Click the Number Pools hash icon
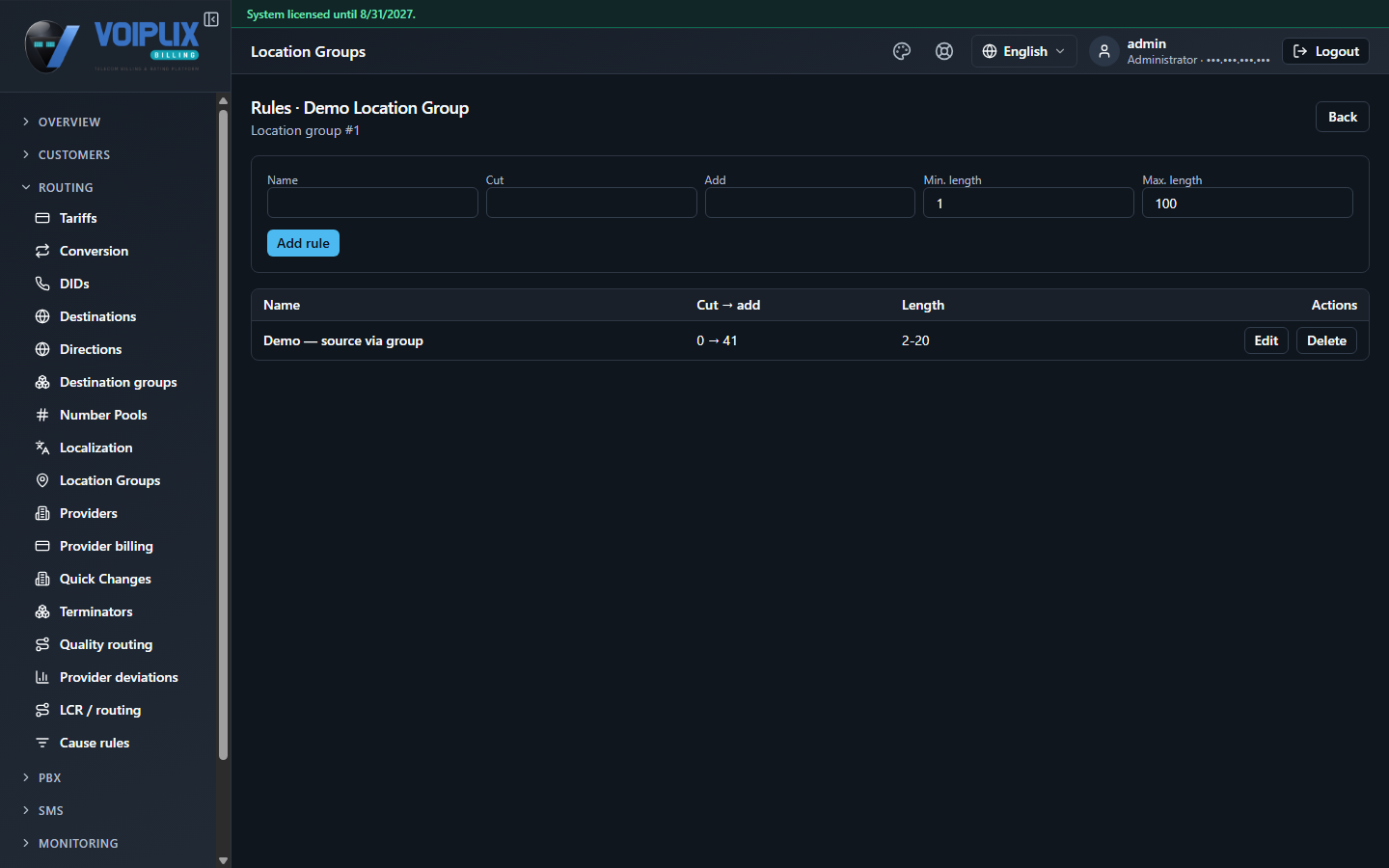Image resolution: width=1389 pixels, height=868 pixels. point(42,415)
